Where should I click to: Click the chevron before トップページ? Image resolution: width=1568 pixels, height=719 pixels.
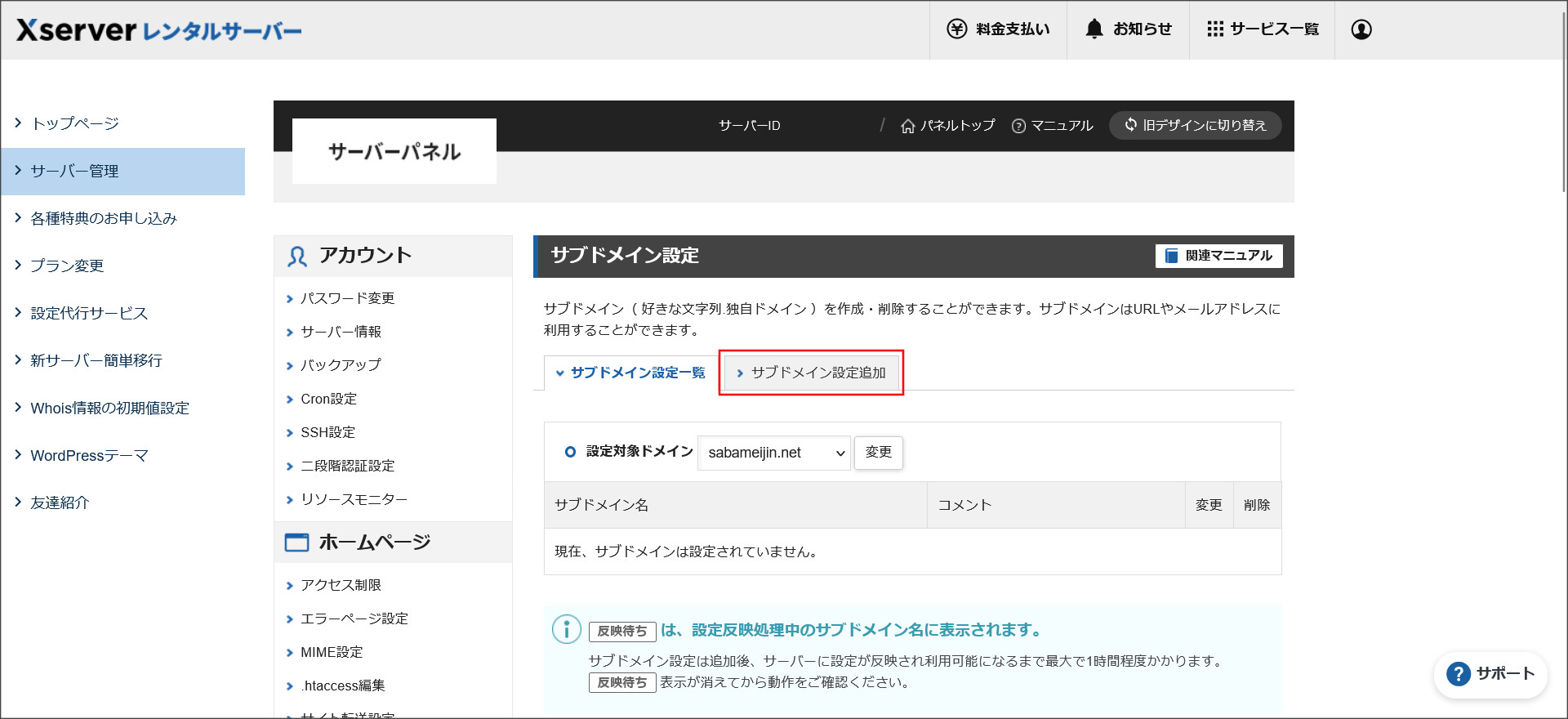pyautogui.click(x=18, y=123)
